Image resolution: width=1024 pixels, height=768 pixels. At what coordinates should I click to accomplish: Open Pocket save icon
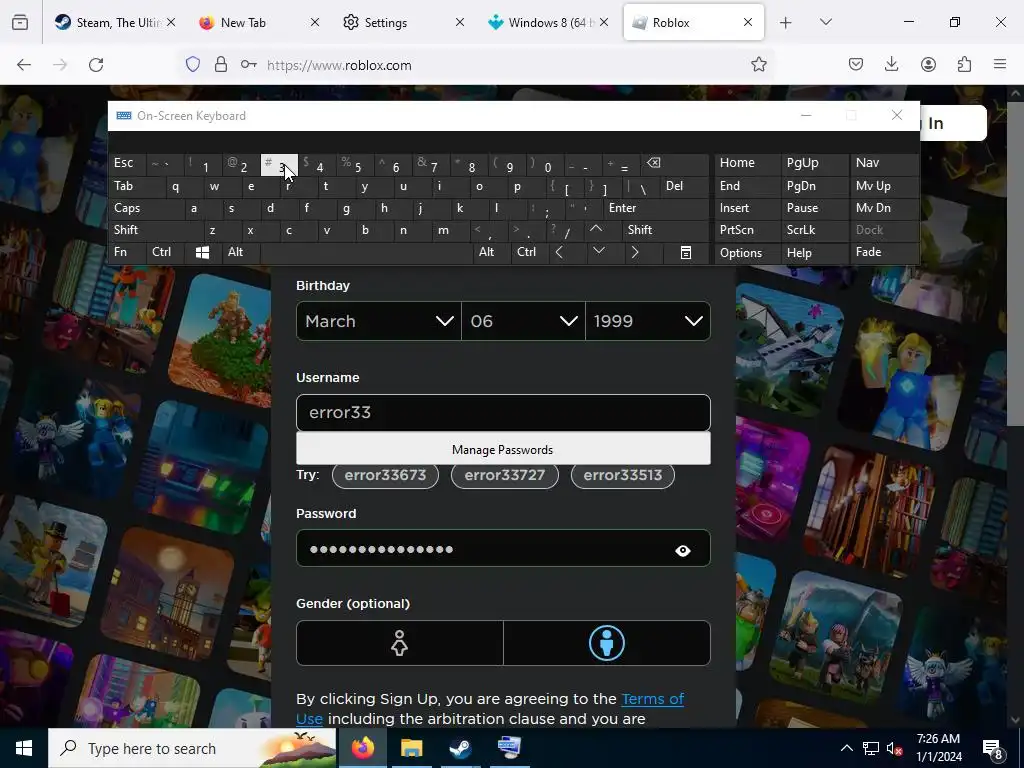tap(856, 65)
